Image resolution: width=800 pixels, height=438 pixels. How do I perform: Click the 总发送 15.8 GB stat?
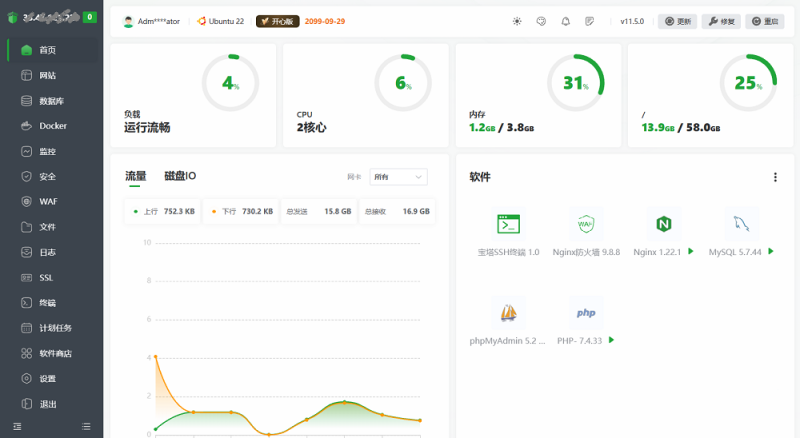[318, 211]
